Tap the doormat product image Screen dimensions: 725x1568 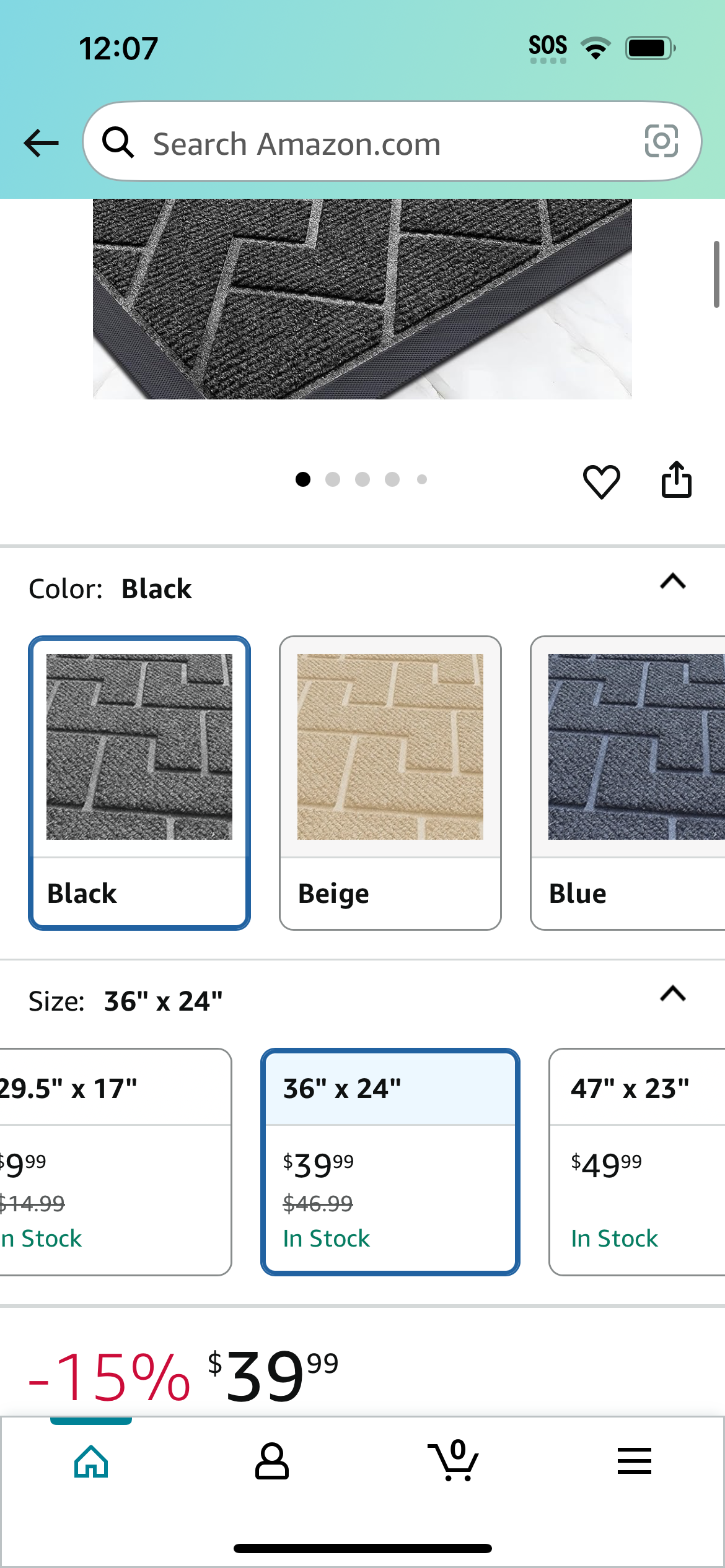[x=362, y=299]
